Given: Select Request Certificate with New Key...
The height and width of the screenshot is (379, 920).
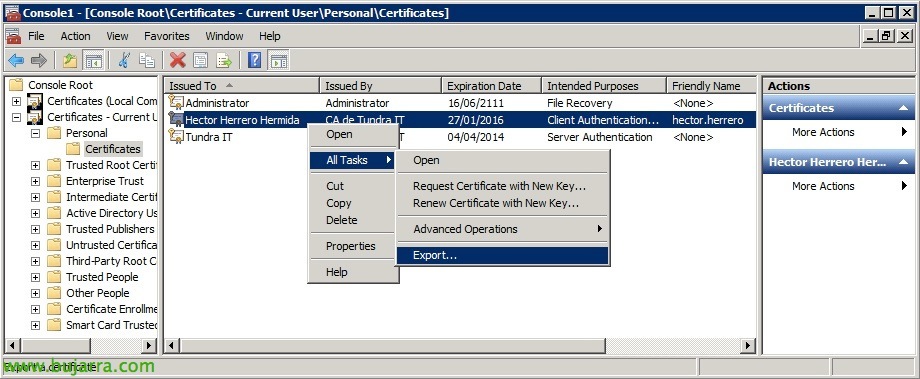Looking at the screenshot, I should pos(503,186).
